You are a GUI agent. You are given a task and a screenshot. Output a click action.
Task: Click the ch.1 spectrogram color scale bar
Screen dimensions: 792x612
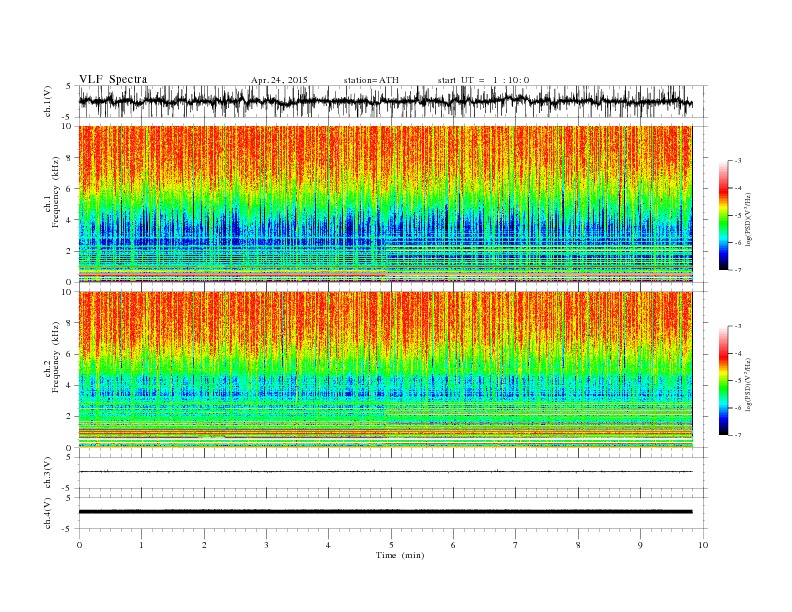point(724,215)
